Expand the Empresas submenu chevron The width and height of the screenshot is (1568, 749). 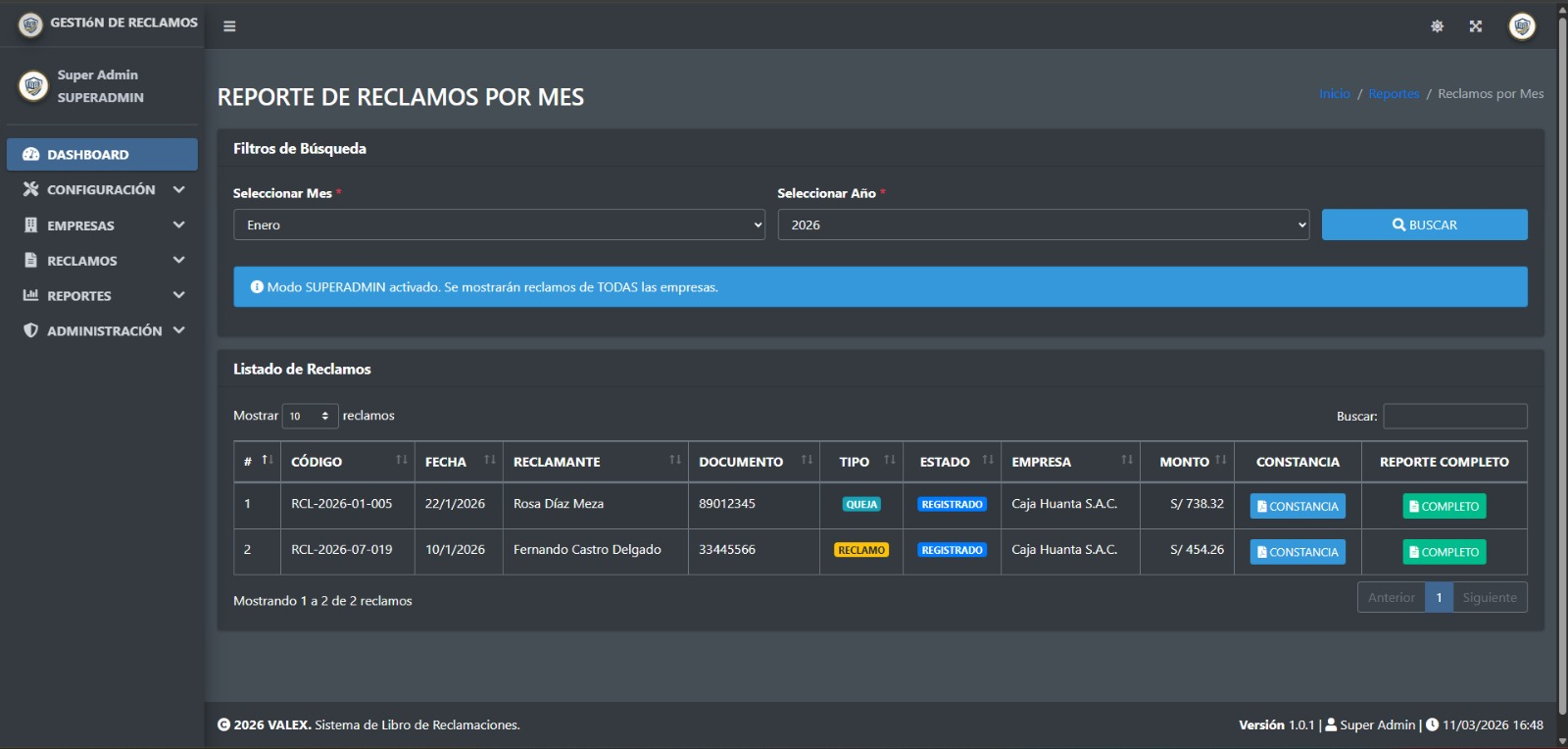[178, 225]
